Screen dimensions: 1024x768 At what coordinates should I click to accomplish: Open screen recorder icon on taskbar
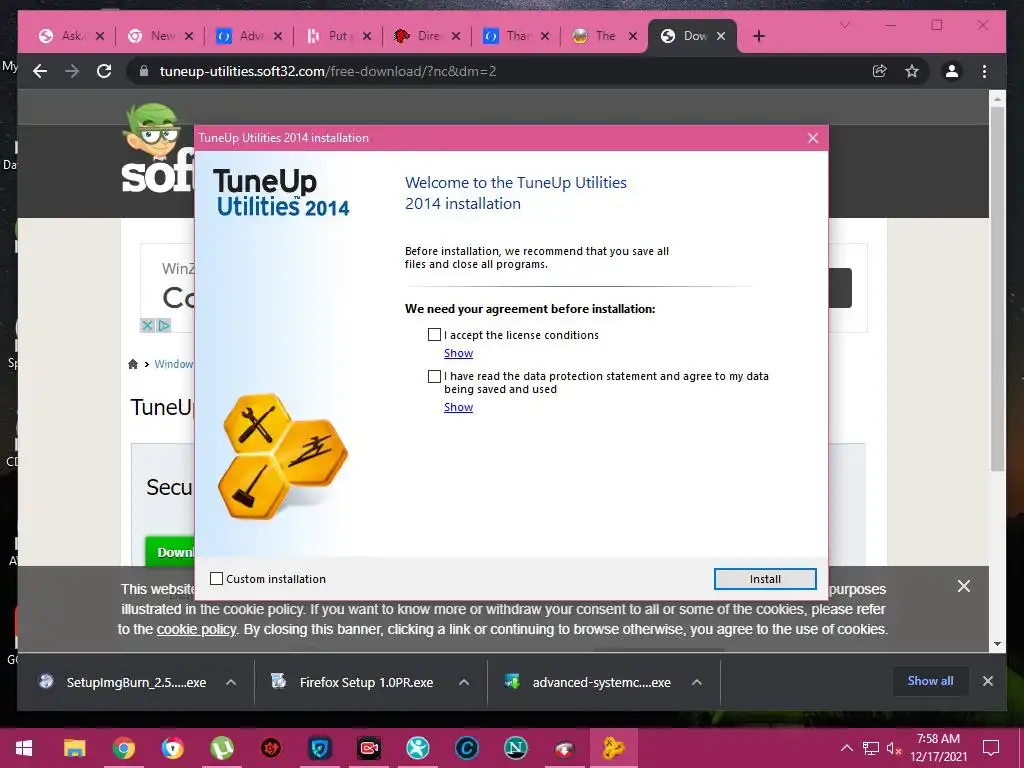pyautogui.click(x=369, y=748)
